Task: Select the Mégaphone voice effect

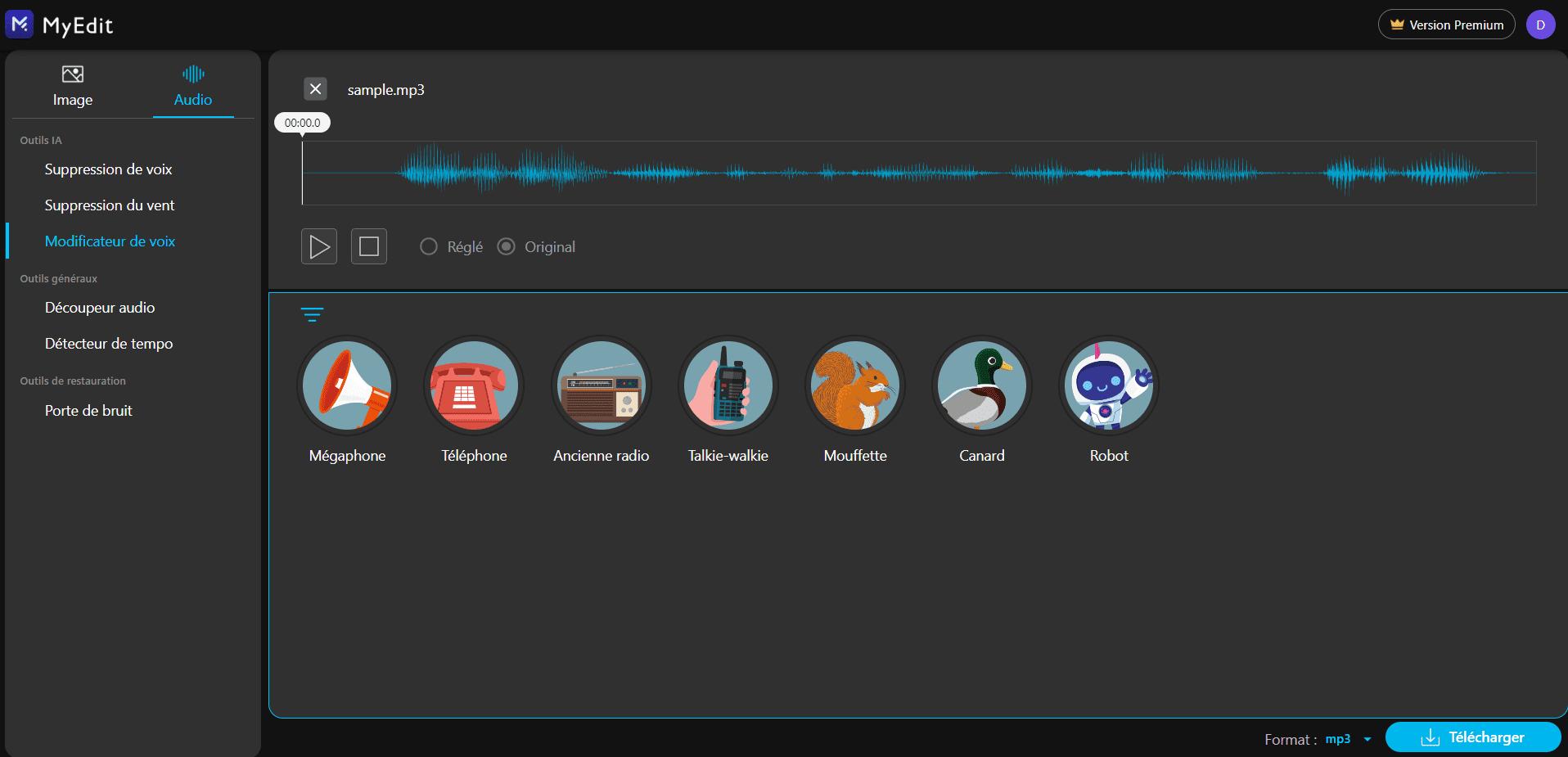Action: coord(347,385)
